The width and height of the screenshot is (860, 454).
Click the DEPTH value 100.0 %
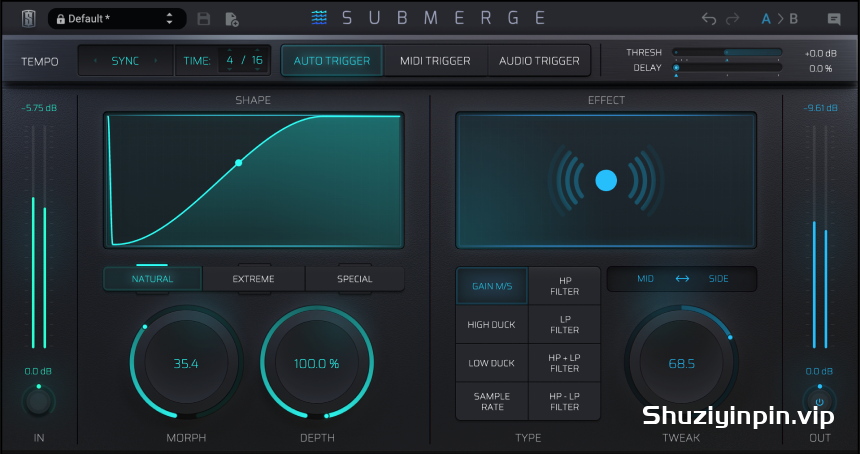coord(316,364)
